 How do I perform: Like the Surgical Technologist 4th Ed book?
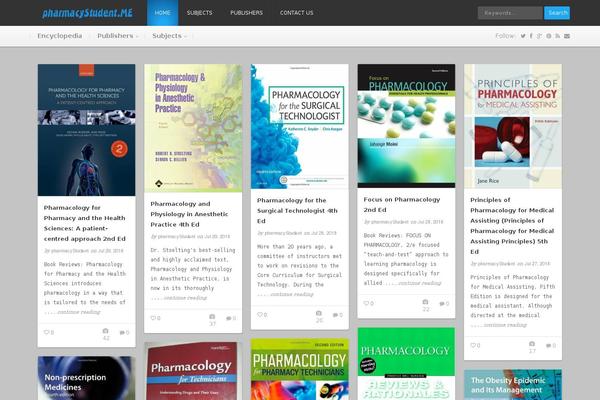[260, 315]
